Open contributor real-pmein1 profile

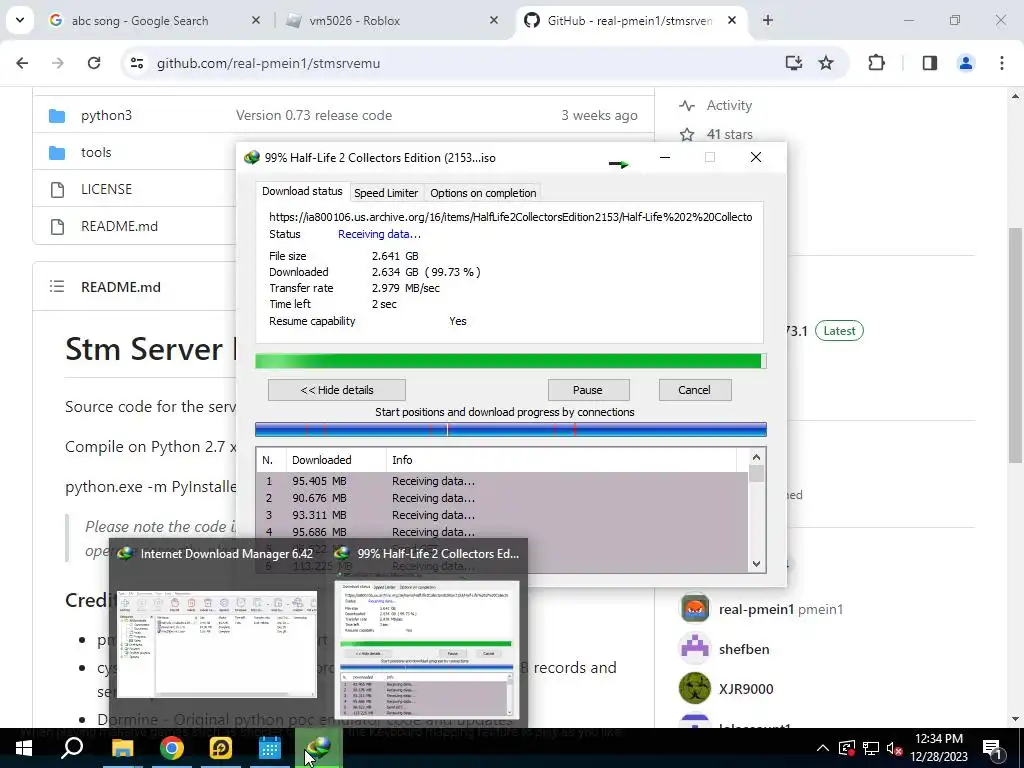click(x=756, y=609)
